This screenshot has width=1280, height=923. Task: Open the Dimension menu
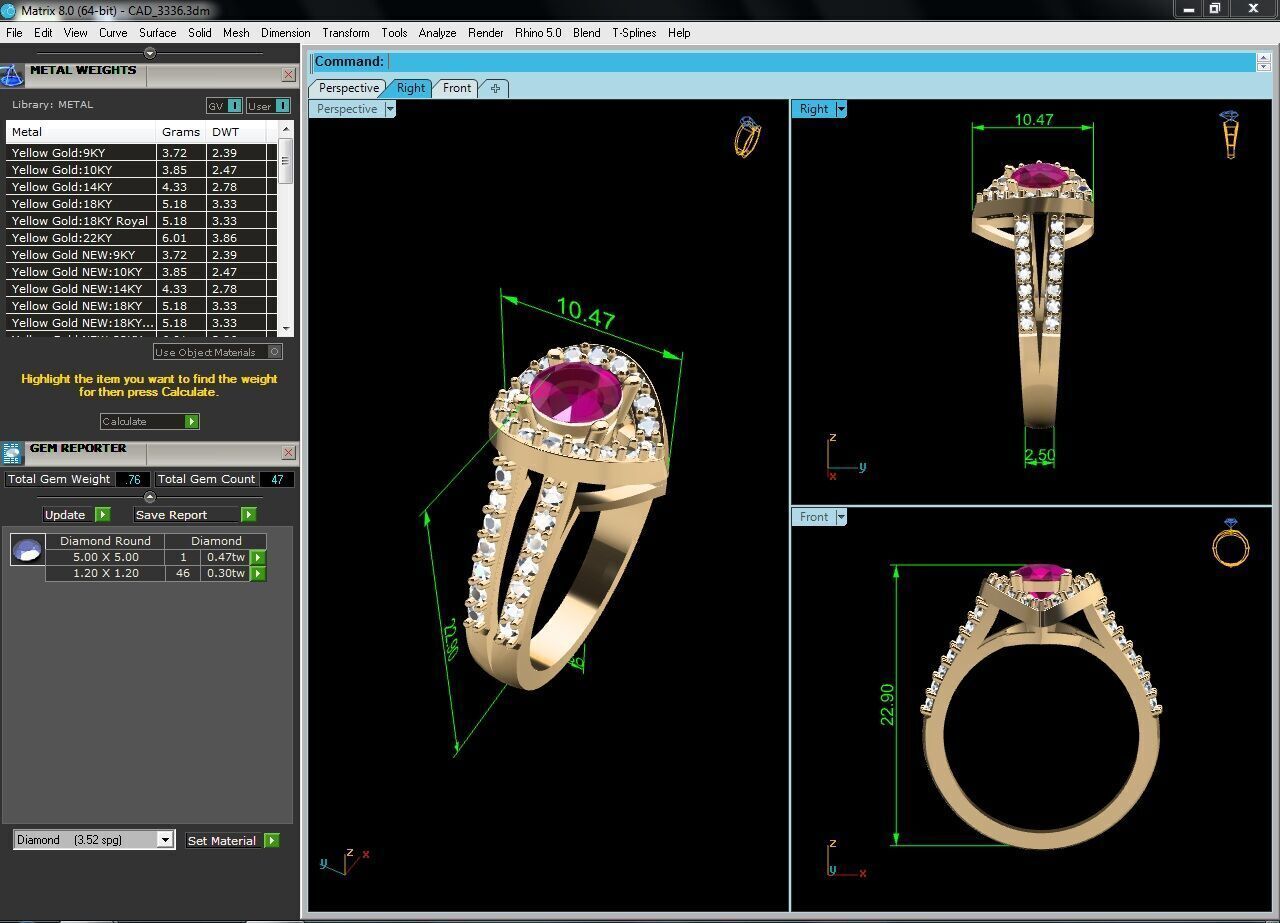coord(285,33)
